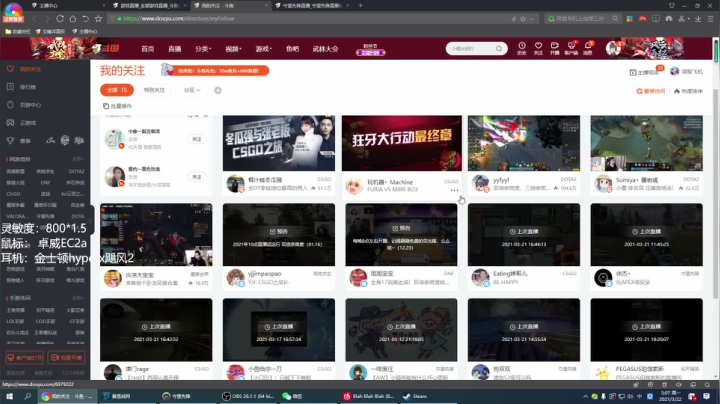
Task: Click the browser undo-close-tab icon
Action: [x=85, y=19]
